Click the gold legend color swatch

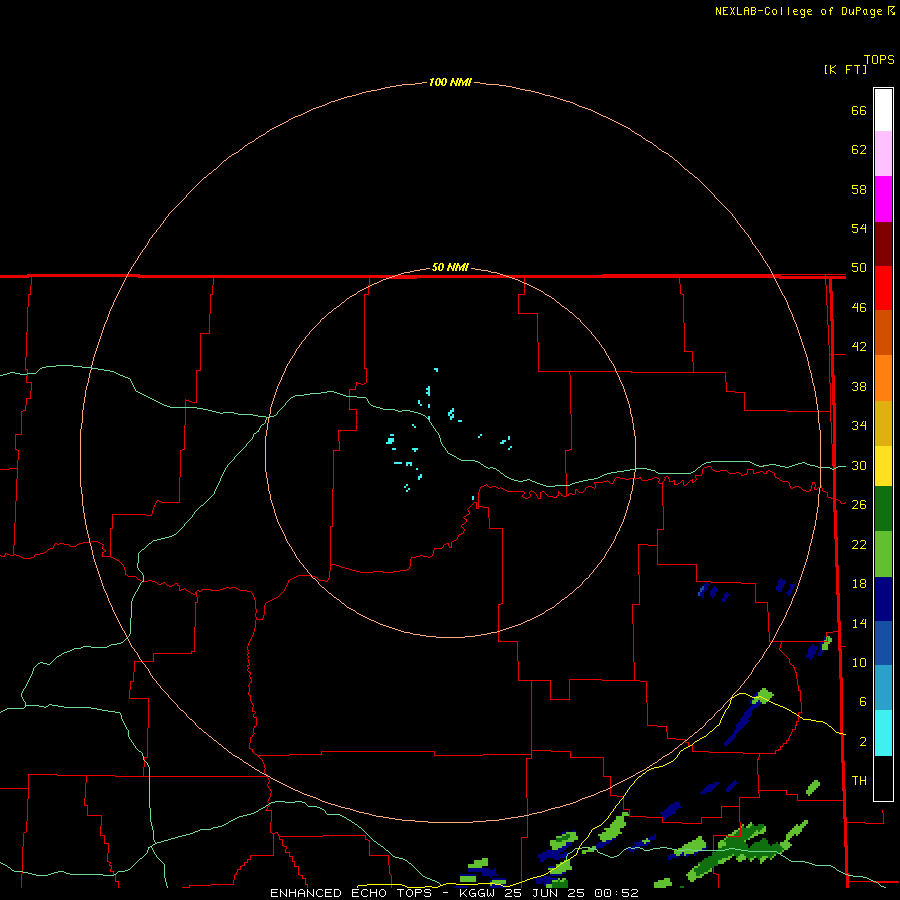point(883,423)
